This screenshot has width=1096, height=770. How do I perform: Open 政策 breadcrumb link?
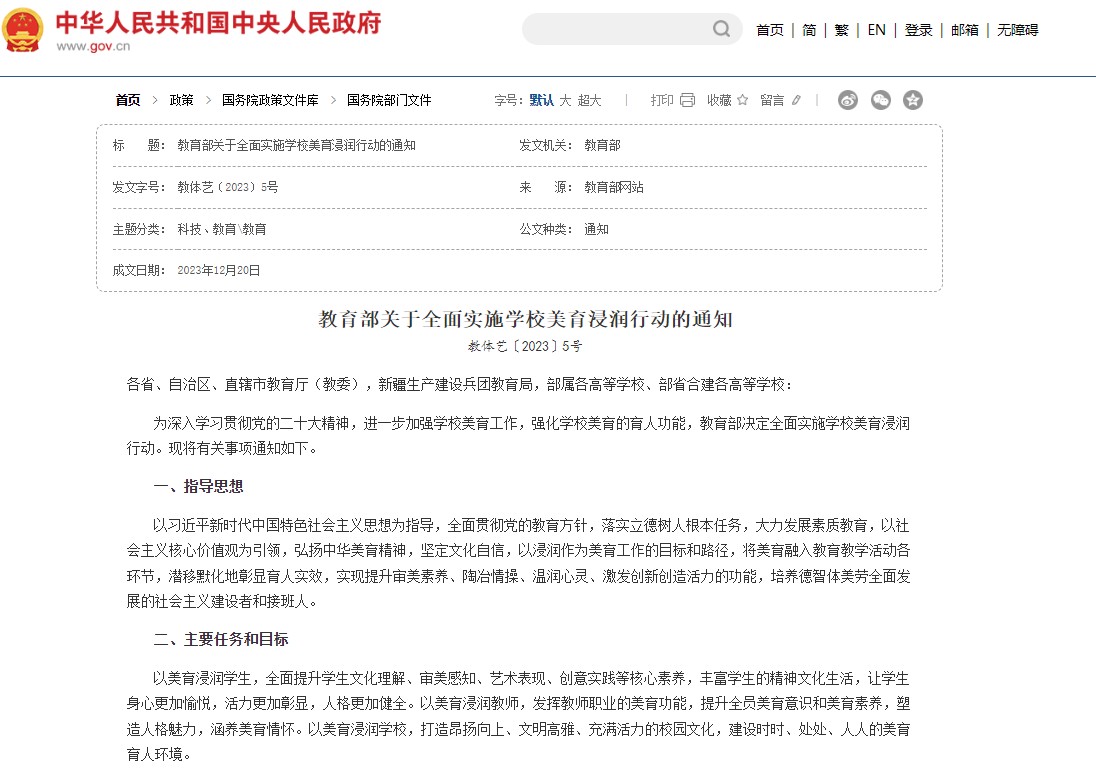[181, 100]
